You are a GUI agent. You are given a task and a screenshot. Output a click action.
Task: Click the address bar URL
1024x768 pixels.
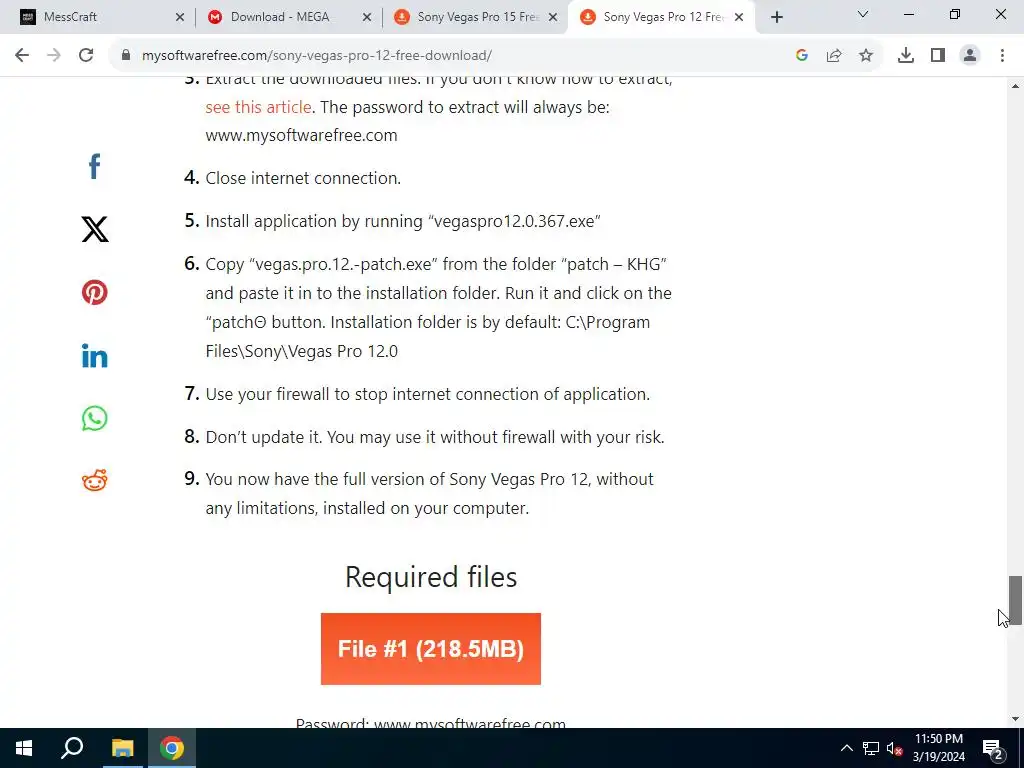(317, 56)
